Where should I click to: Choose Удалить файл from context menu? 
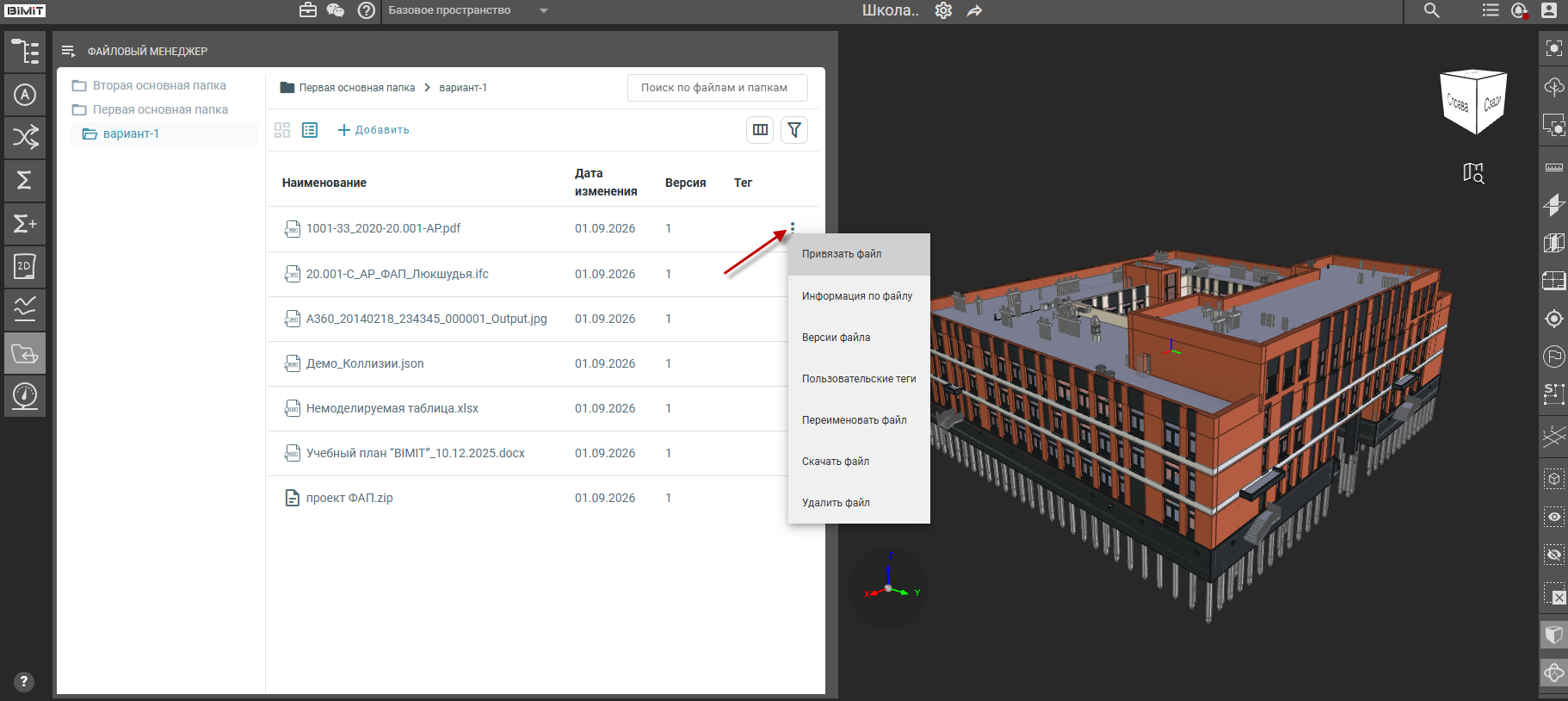(859, 502)
